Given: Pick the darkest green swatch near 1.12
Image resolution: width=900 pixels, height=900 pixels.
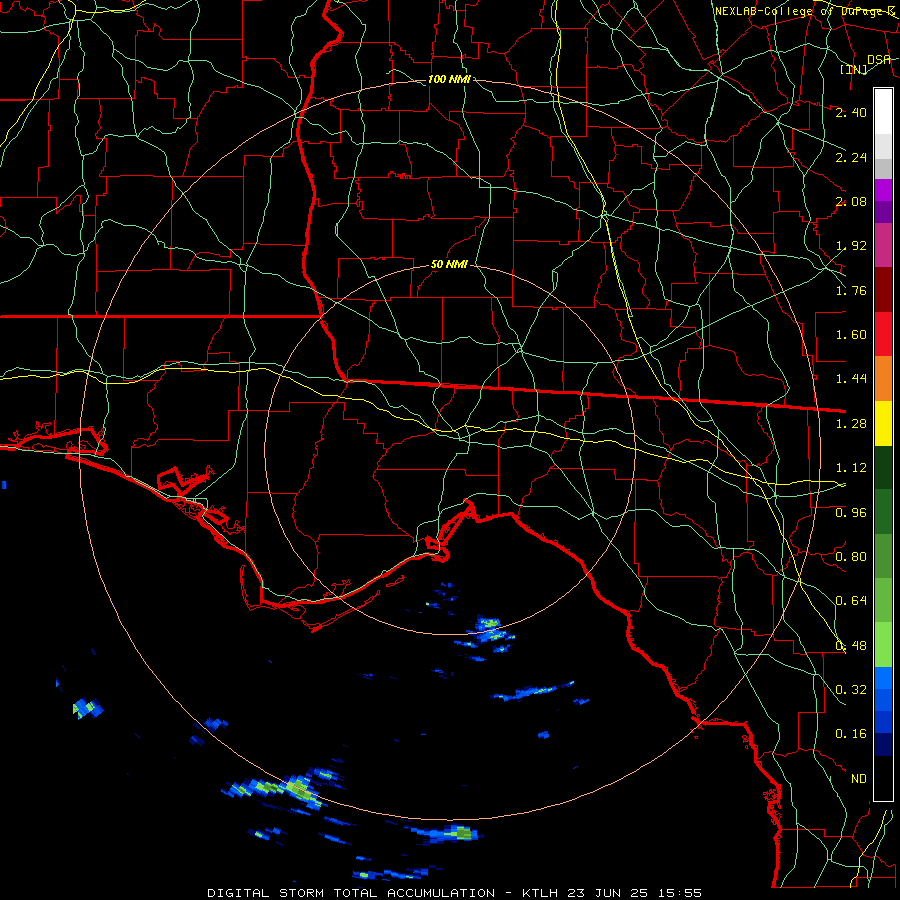Looking at the screenshot, I should (883, 467).
